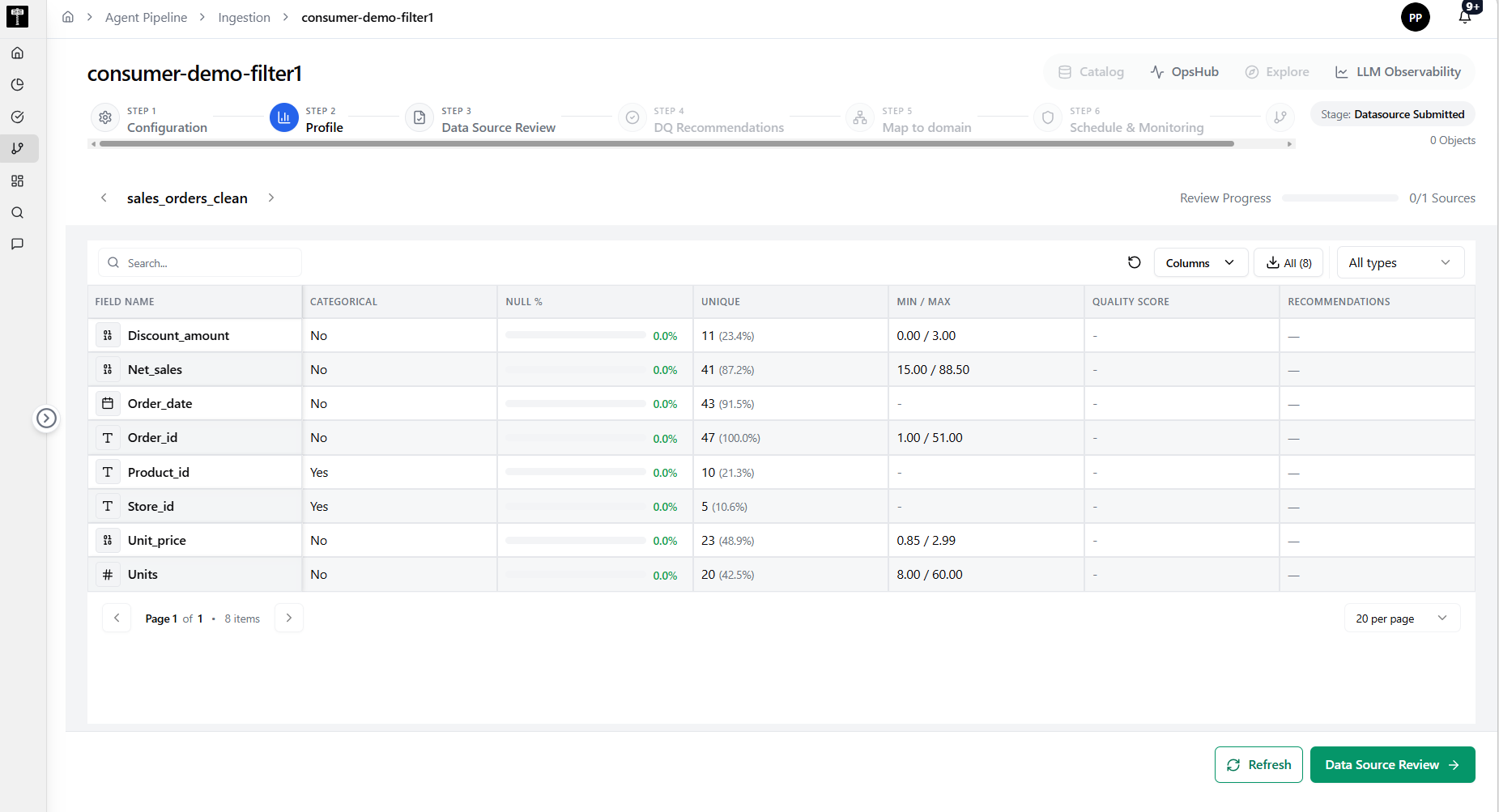Click the 15.00 / 88.50 min/max value
The width and height of the screenshot is (1499, 812).
pyautogui.click(x=933, y=370)
